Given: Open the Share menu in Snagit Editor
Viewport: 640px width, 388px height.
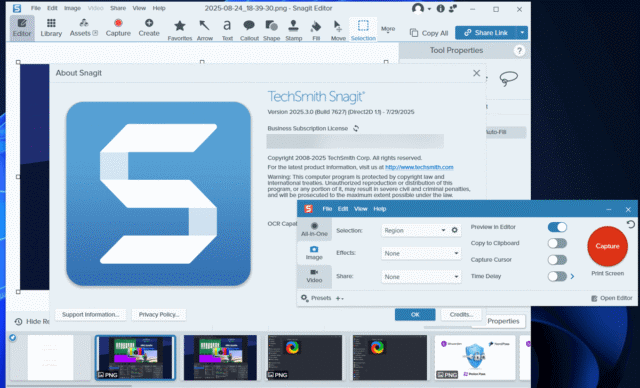Looking at the screenshot, I should pos(118,8).
